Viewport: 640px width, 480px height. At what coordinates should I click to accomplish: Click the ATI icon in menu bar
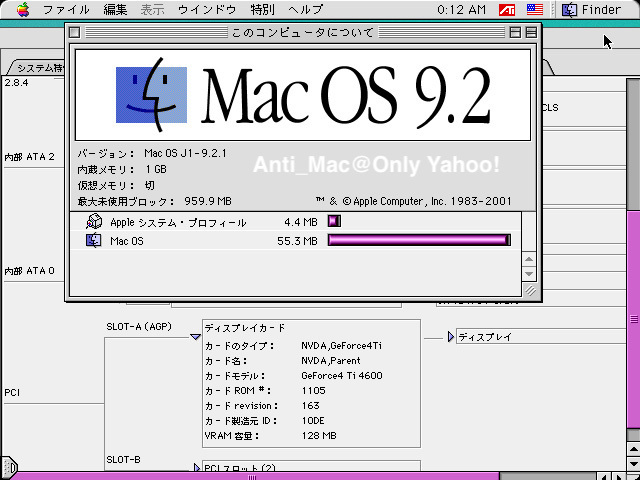pos(507,9)
